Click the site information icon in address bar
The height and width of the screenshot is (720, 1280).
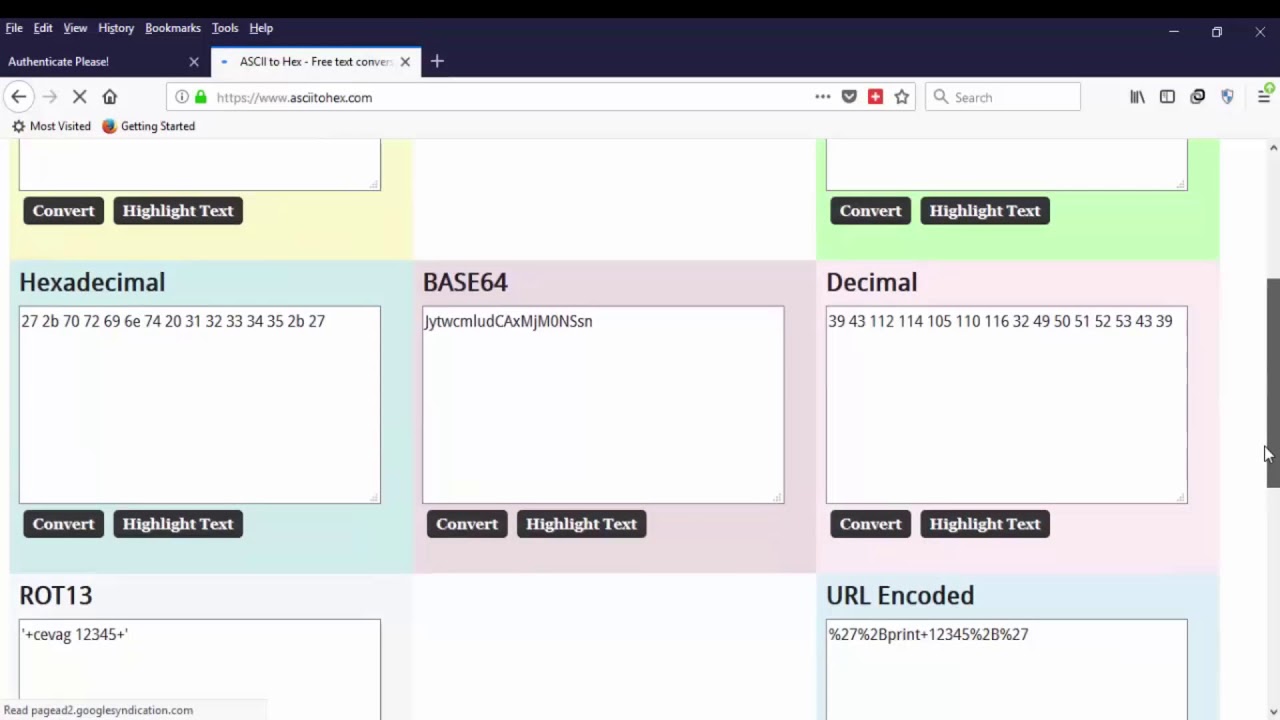point(182,97)
